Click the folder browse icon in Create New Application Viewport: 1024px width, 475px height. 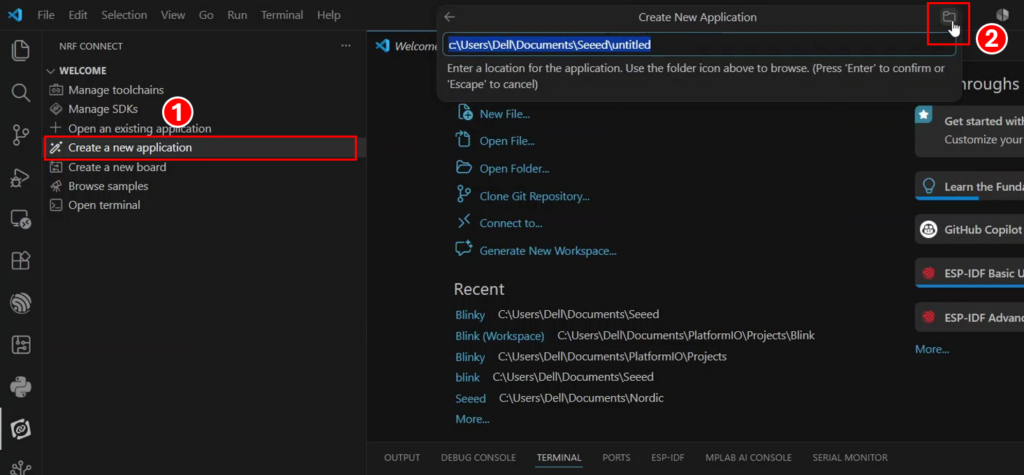[948, 18]
